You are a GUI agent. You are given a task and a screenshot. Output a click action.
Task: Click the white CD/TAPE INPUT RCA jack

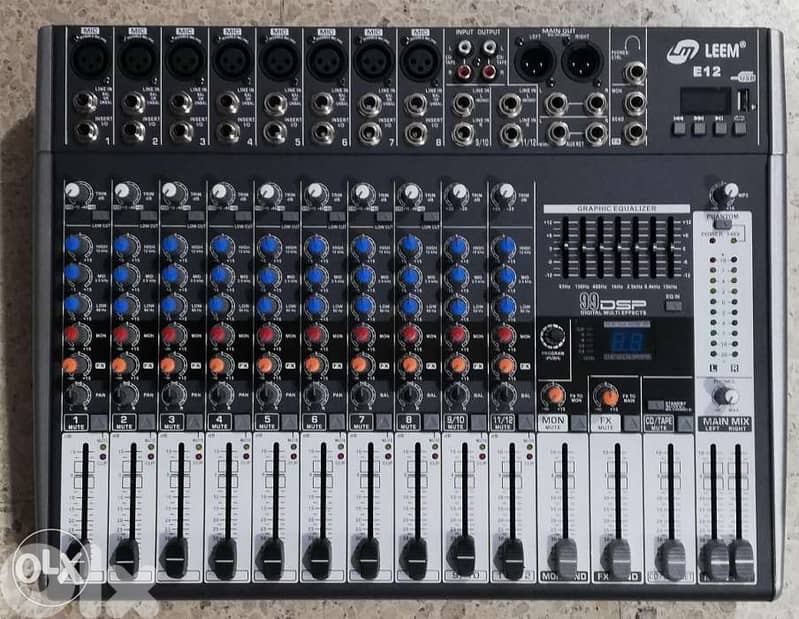coord(465,49)
